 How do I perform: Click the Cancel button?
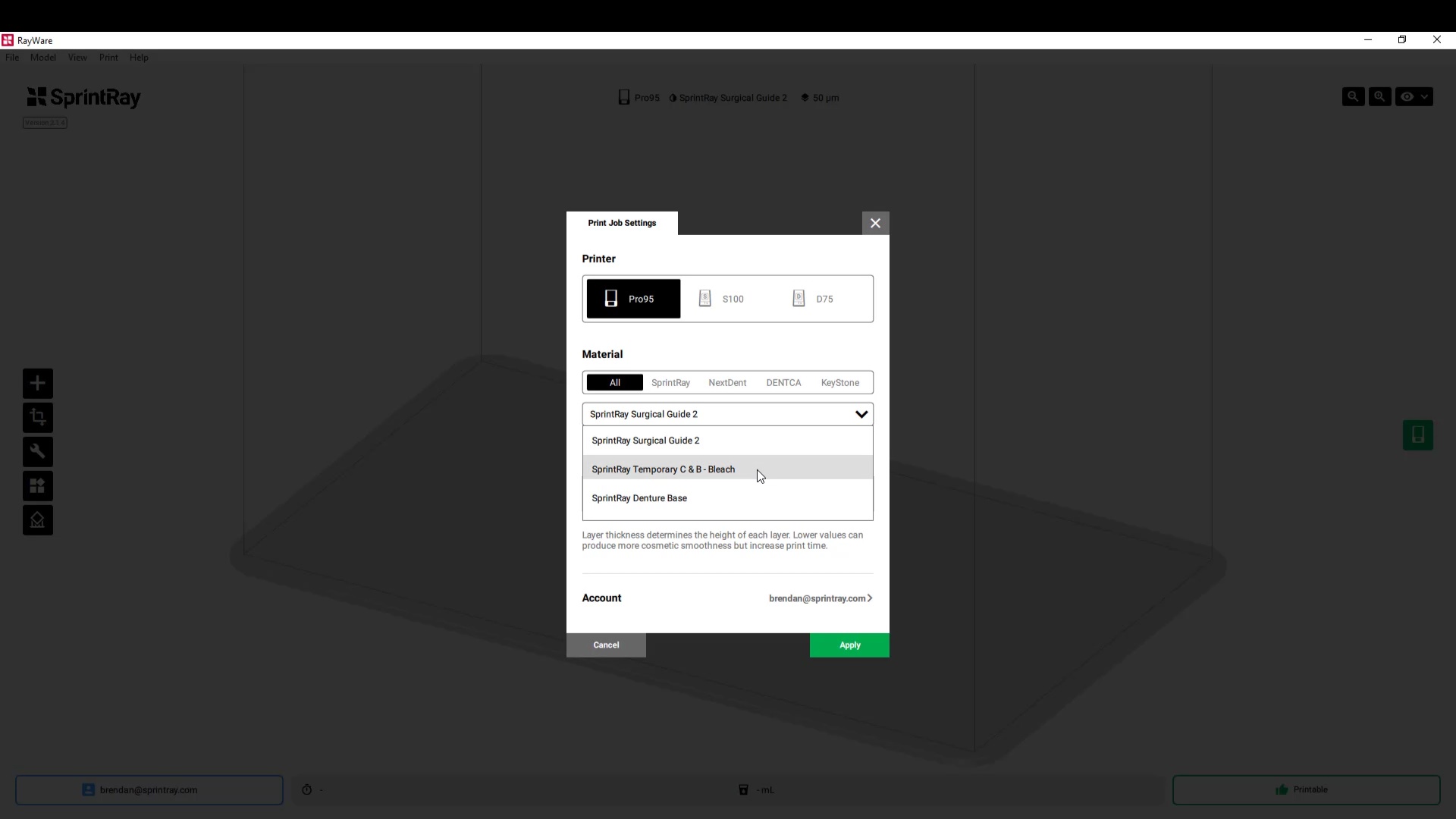[x=606, y=645]
